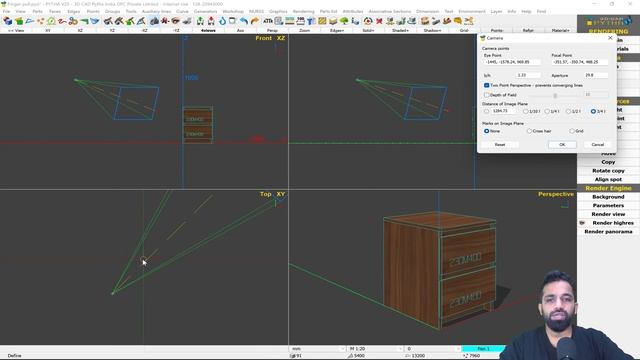Screen dimensions: 640x360
Task: Click the Persp view bar button
Action: (272, 31)
